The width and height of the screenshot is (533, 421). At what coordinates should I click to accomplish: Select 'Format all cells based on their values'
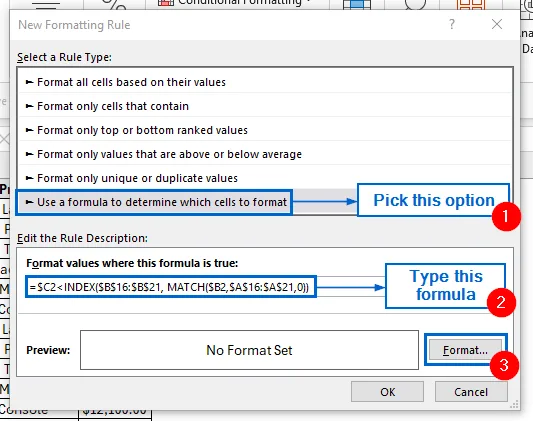(265, 82)
